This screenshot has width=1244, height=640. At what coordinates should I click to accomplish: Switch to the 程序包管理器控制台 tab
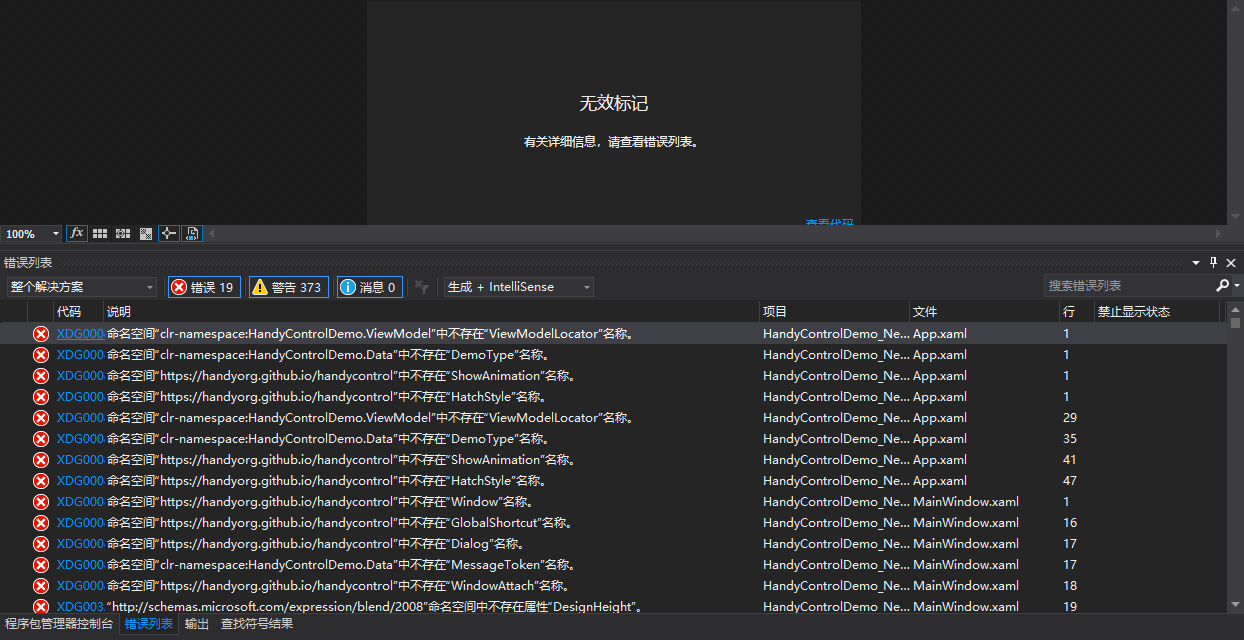click(x=59, y=624)
